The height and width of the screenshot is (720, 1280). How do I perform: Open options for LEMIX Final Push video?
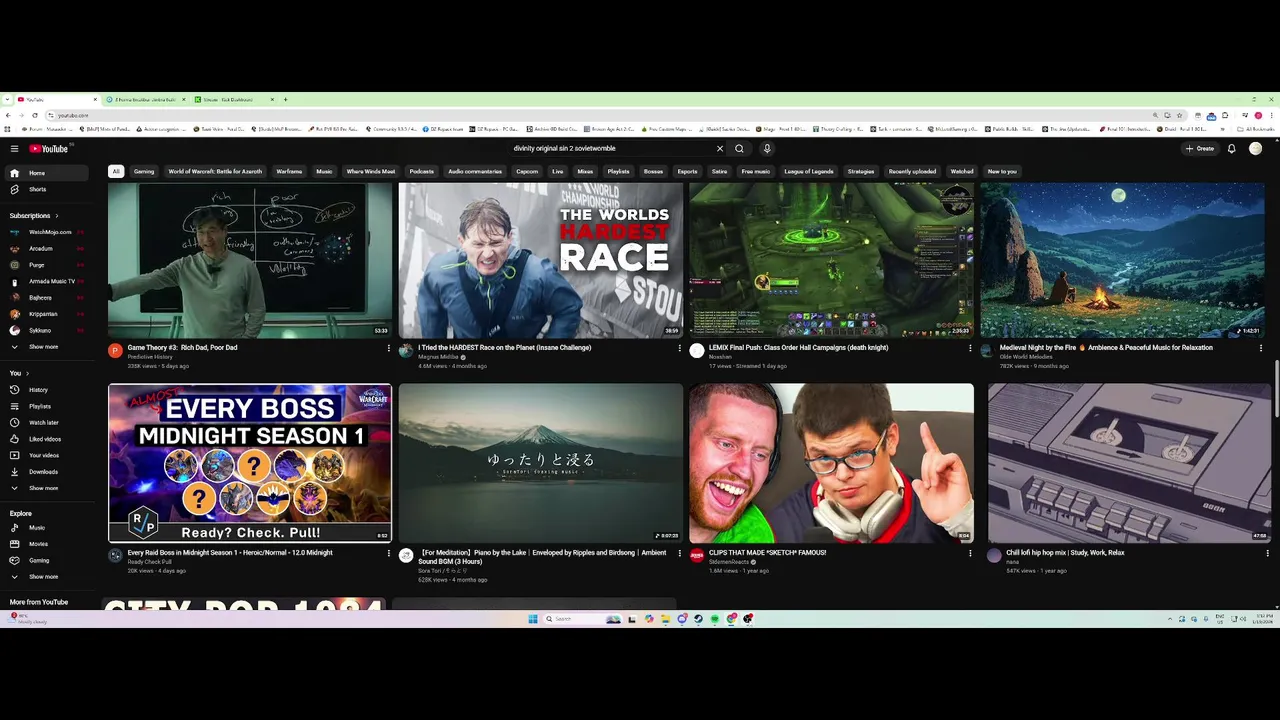969,348
